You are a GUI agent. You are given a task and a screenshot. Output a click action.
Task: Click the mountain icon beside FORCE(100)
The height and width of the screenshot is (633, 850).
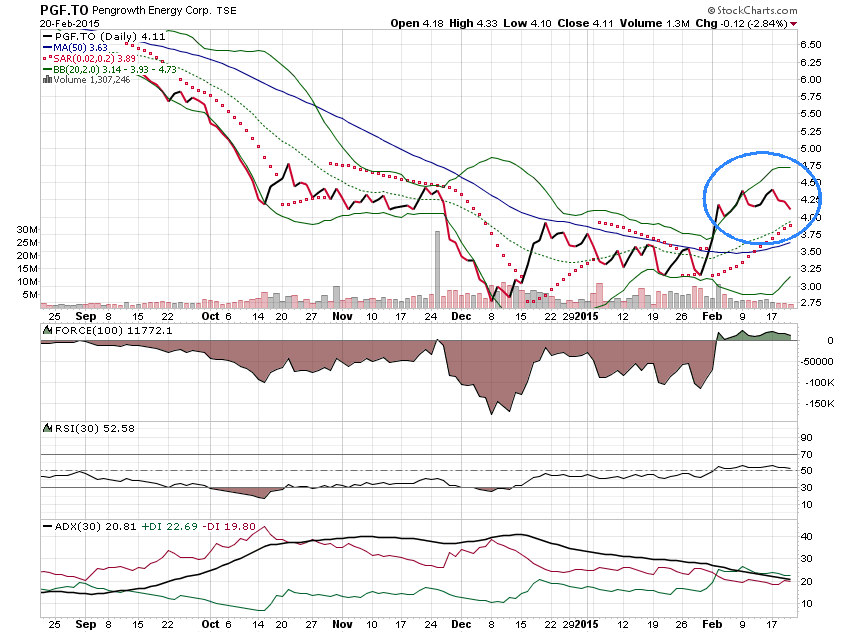coord(47,331)
